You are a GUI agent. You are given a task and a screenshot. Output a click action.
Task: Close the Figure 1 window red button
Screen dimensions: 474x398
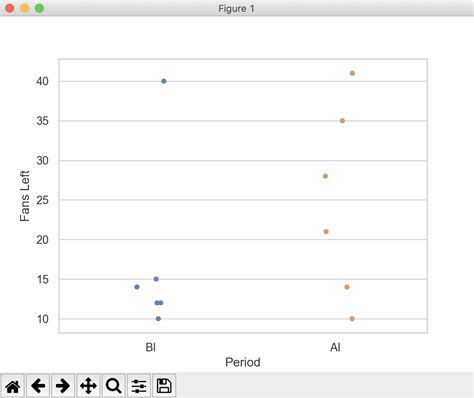point(10,8)
